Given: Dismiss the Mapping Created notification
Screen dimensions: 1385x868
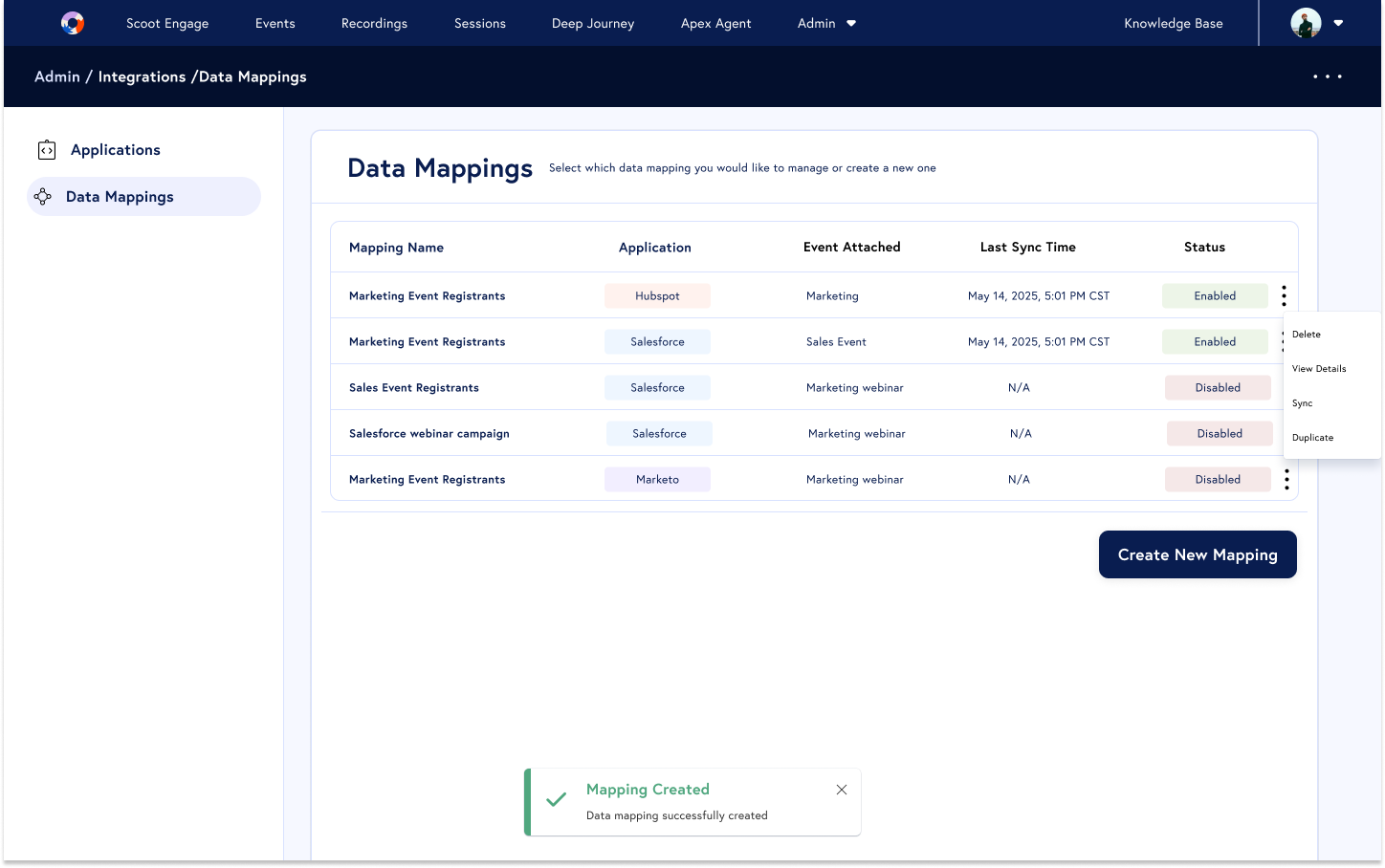Looking at the screenshot, I should coord(842,790).
